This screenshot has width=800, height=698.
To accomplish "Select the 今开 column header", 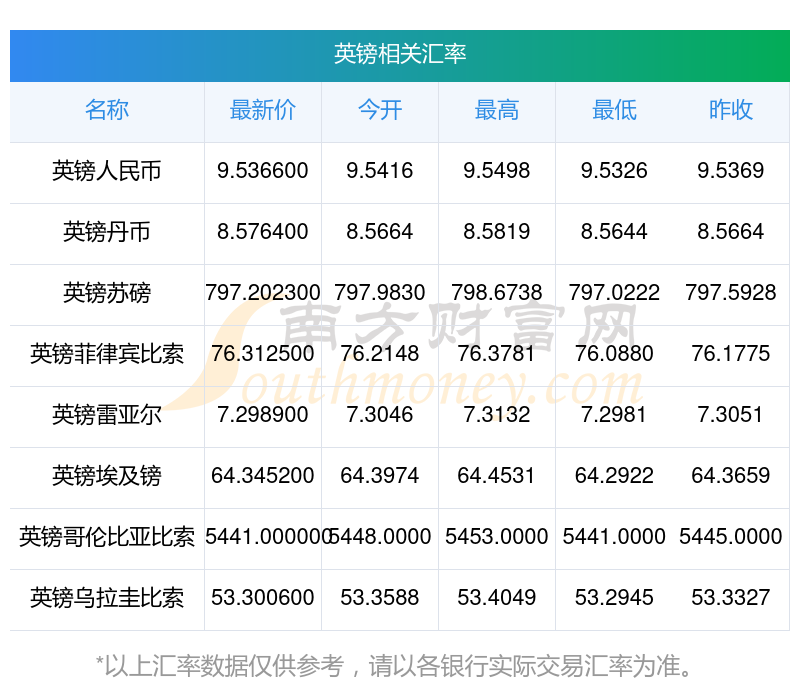I will tap(380, 110).
